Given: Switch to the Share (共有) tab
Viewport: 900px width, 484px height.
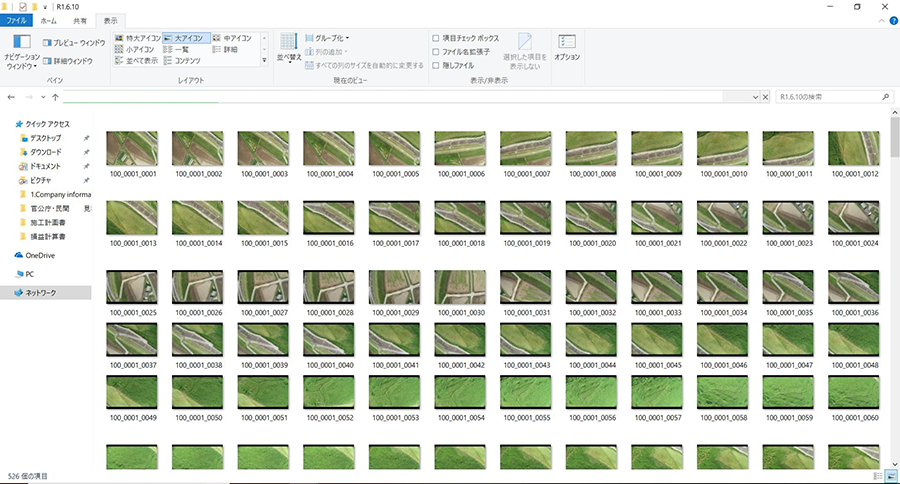Looking at the screenshot, I should tap(80, 21).
